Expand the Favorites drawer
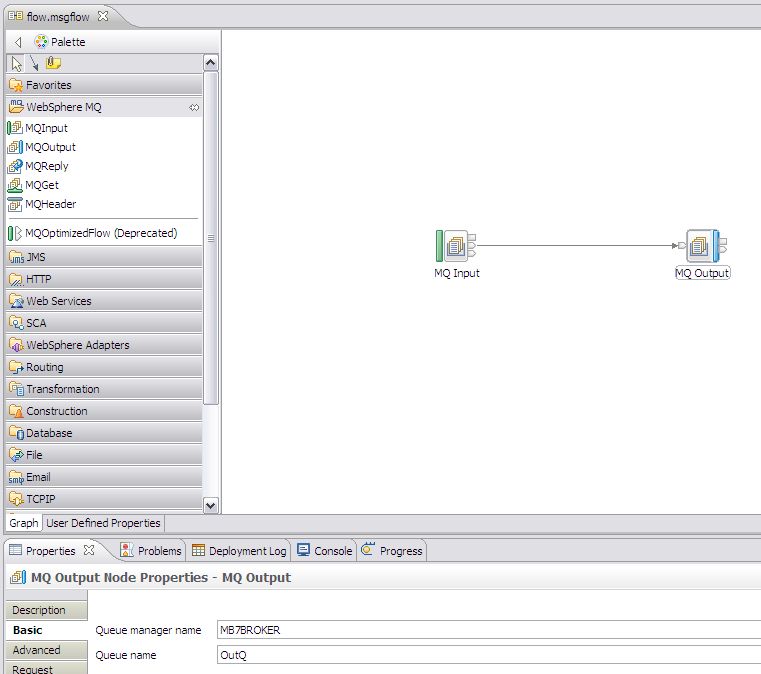This screenshot has width=761, height=674. [104, 85]
